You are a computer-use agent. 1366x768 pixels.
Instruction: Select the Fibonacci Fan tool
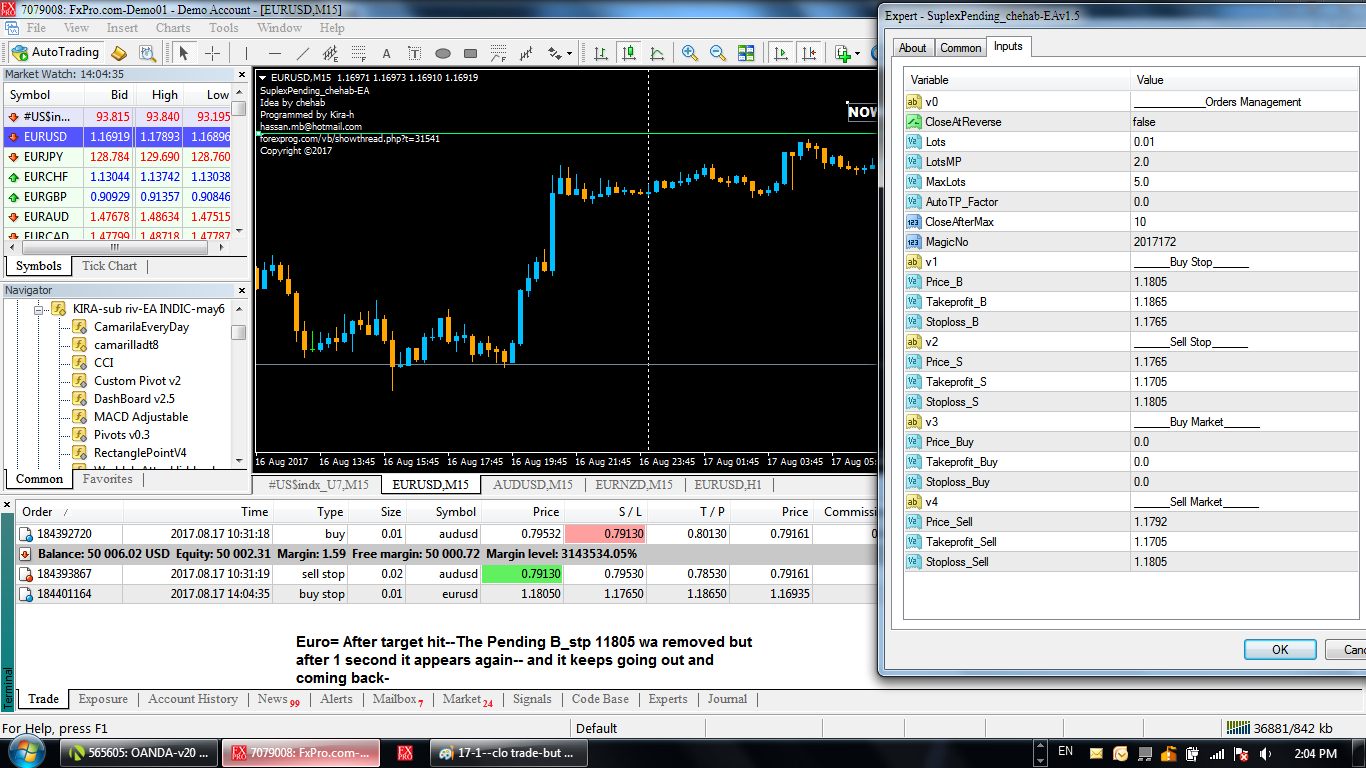point(499,53)
